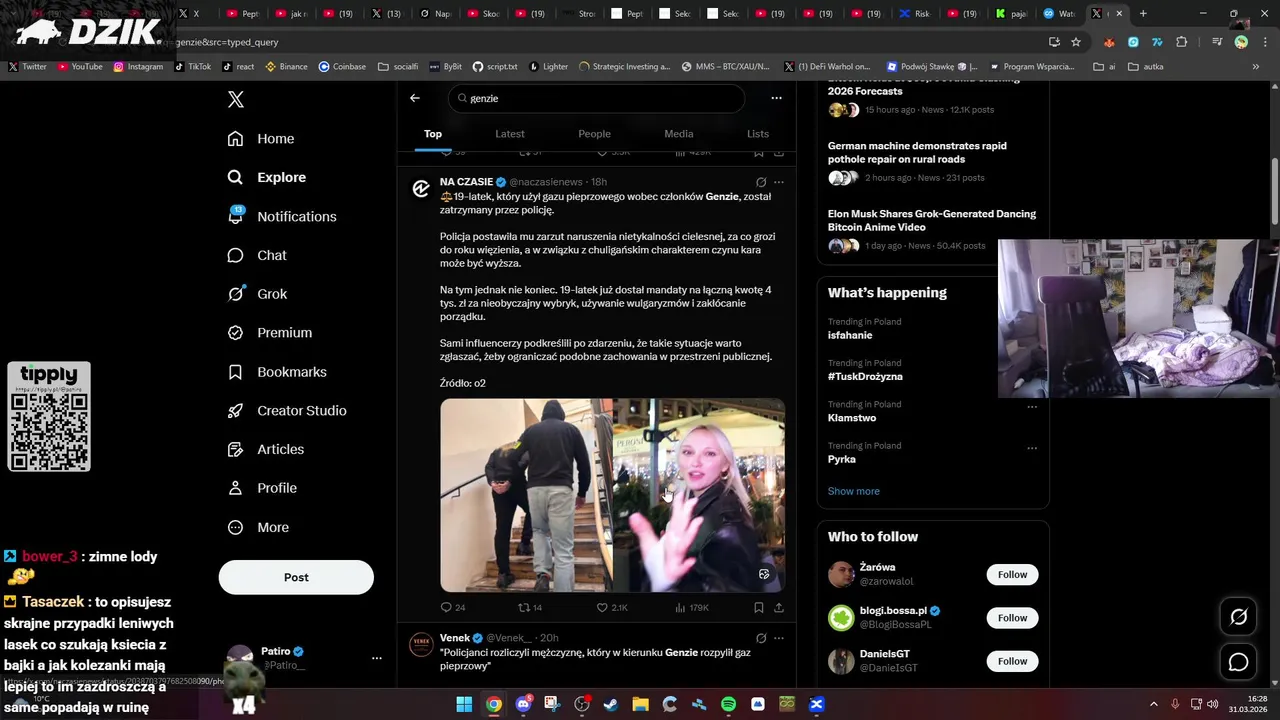Viewport: 1280px width, 720px height.
Task: Open NA CZASIE profile avatar
Action: 421,189
